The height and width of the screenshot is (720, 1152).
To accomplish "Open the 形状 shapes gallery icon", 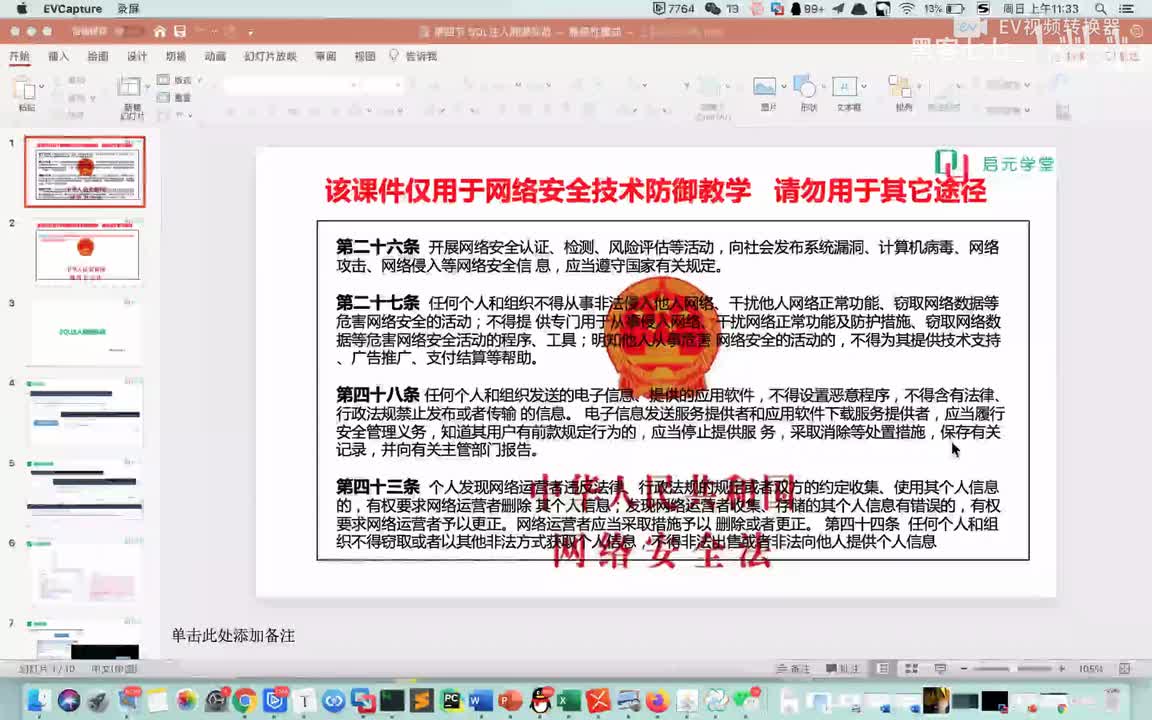I will click(x=806, y=87).
